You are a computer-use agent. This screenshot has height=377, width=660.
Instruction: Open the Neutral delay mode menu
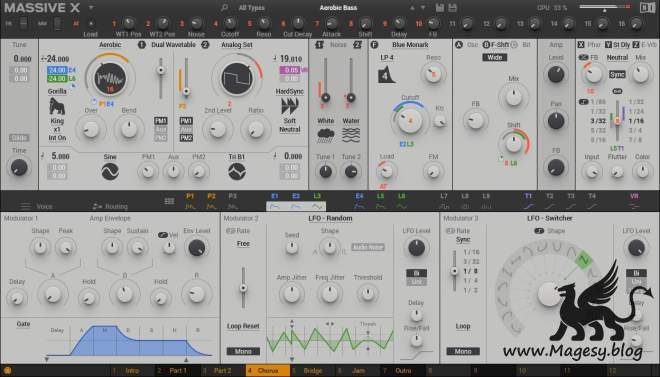pos(617,57)
